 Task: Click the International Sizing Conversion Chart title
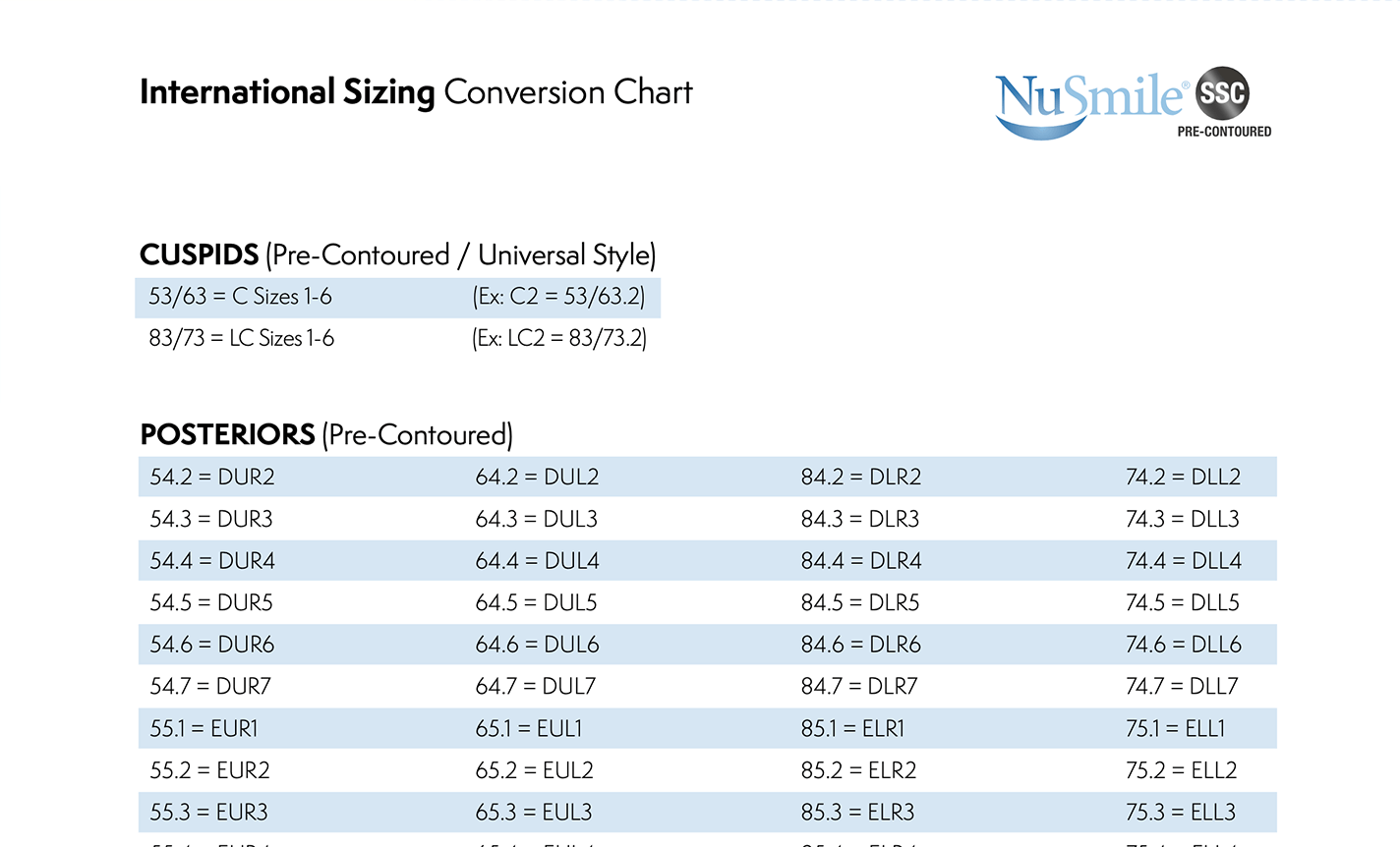(x=416, y=92)
